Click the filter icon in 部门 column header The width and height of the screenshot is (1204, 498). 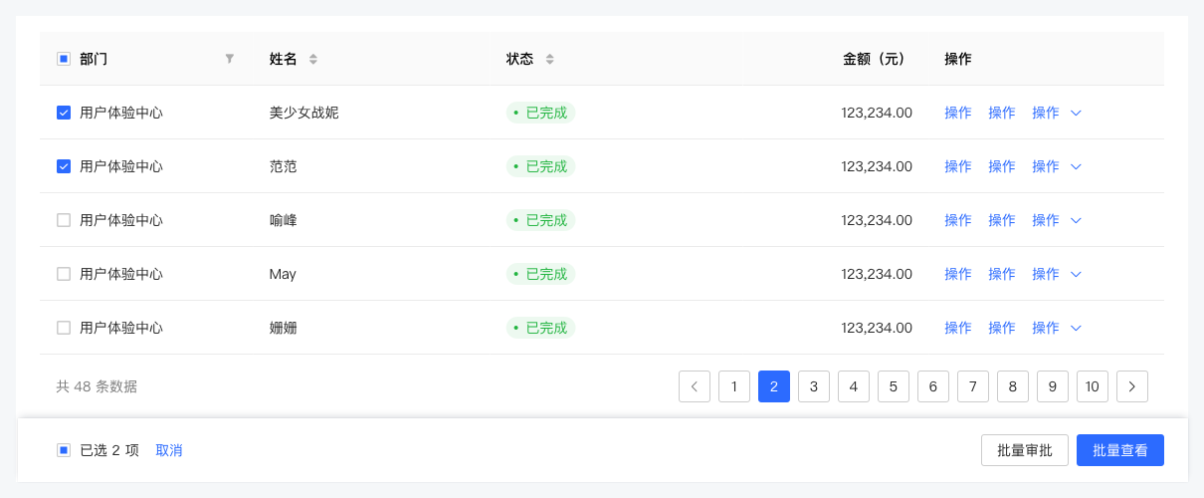tap(229, 59)
